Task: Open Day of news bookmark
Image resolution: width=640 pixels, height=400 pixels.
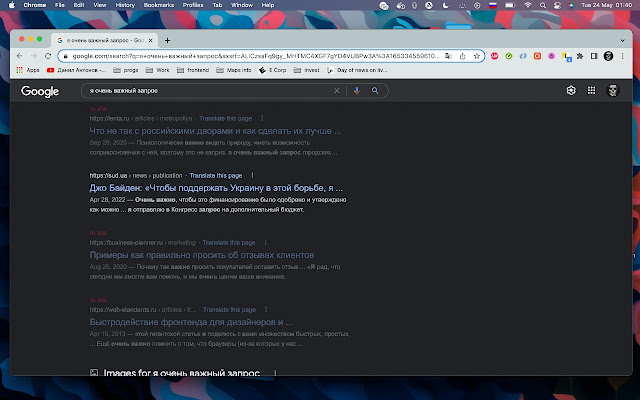Action: (357, 70)
